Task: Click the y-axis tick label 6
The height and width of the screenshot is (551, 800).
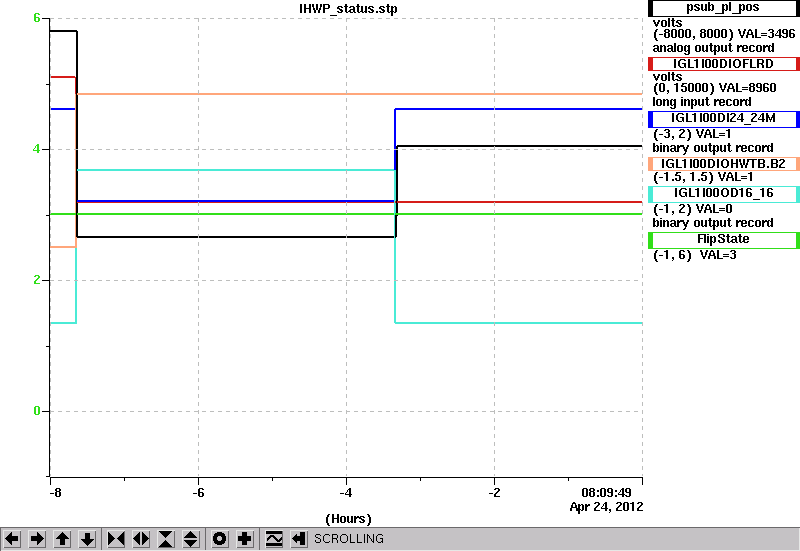Action: click(x=37, y=18)
